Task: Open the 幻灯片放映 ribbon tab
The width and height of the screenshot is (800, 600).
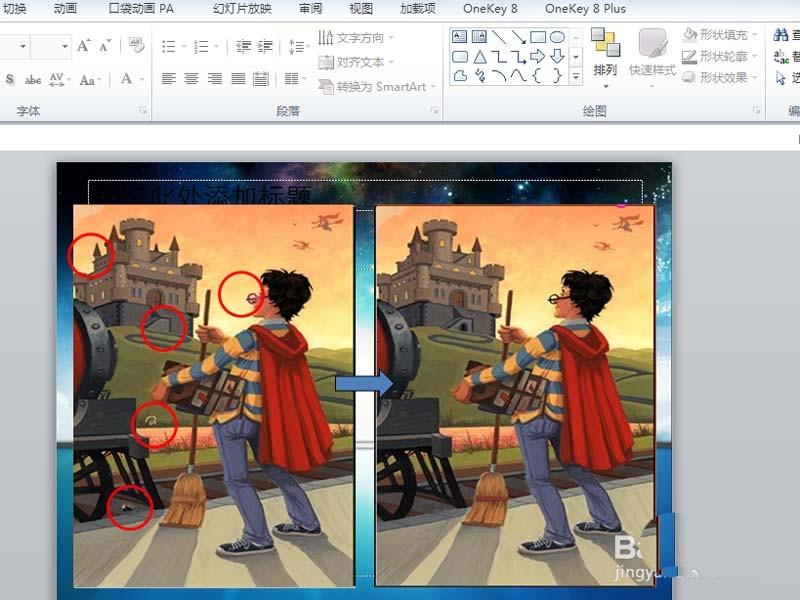Action: click(242, 9)
